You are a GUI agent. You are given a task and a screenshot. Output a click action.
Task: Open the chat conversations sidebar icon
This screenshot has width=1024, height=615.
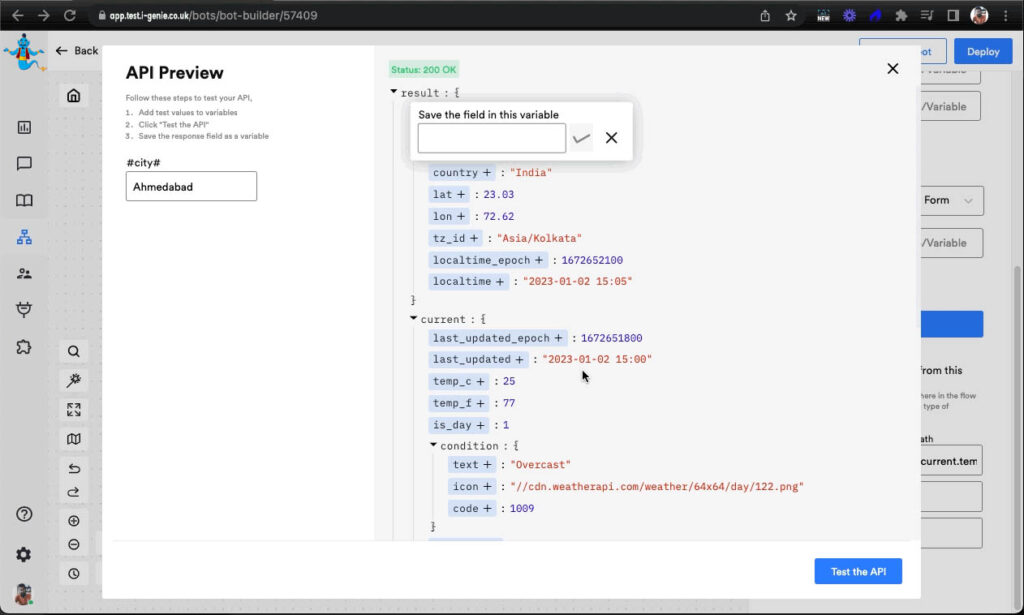click(24, 164)
